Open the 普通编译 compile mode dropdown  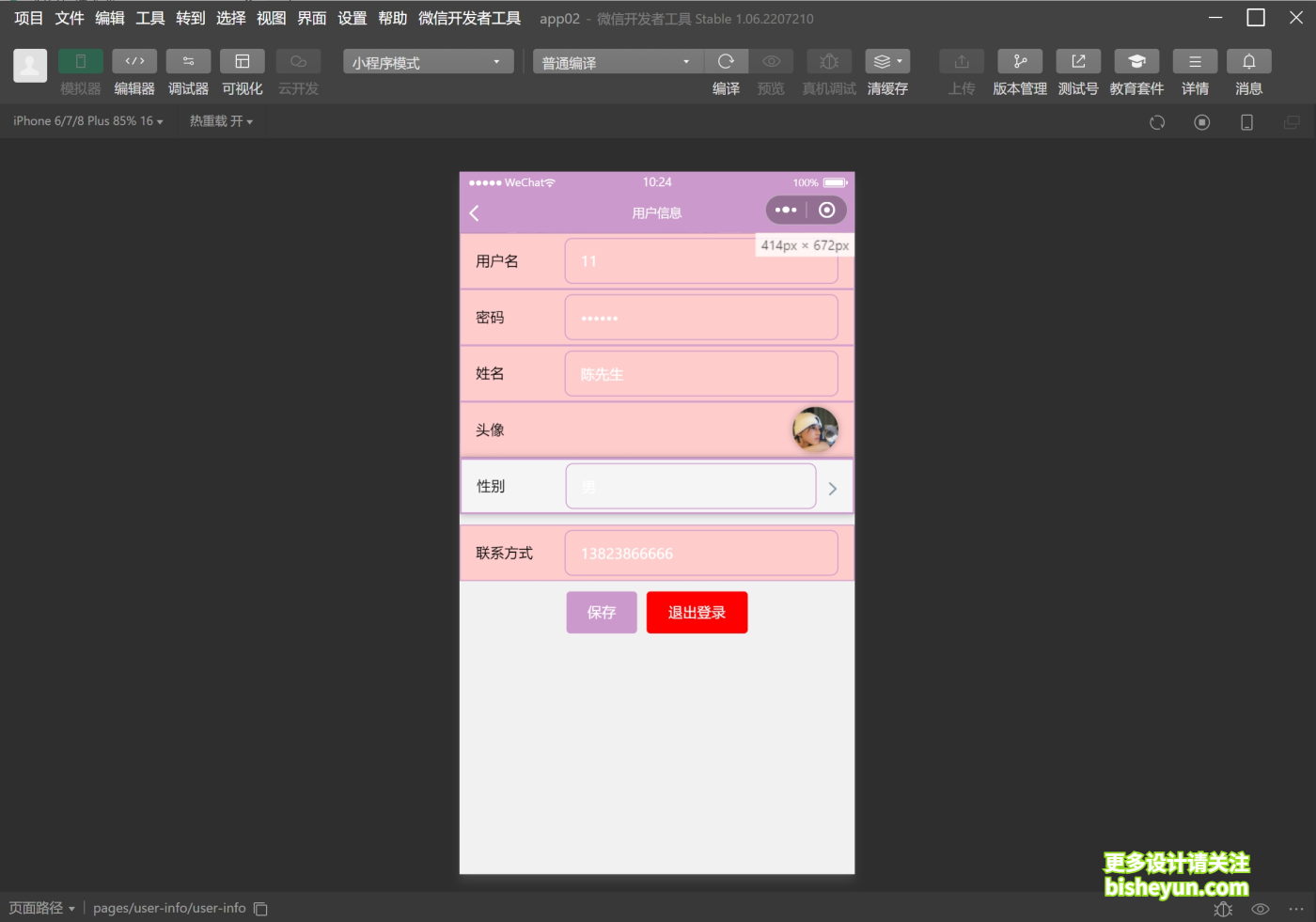pyautogui.click(x=616, y=61)
